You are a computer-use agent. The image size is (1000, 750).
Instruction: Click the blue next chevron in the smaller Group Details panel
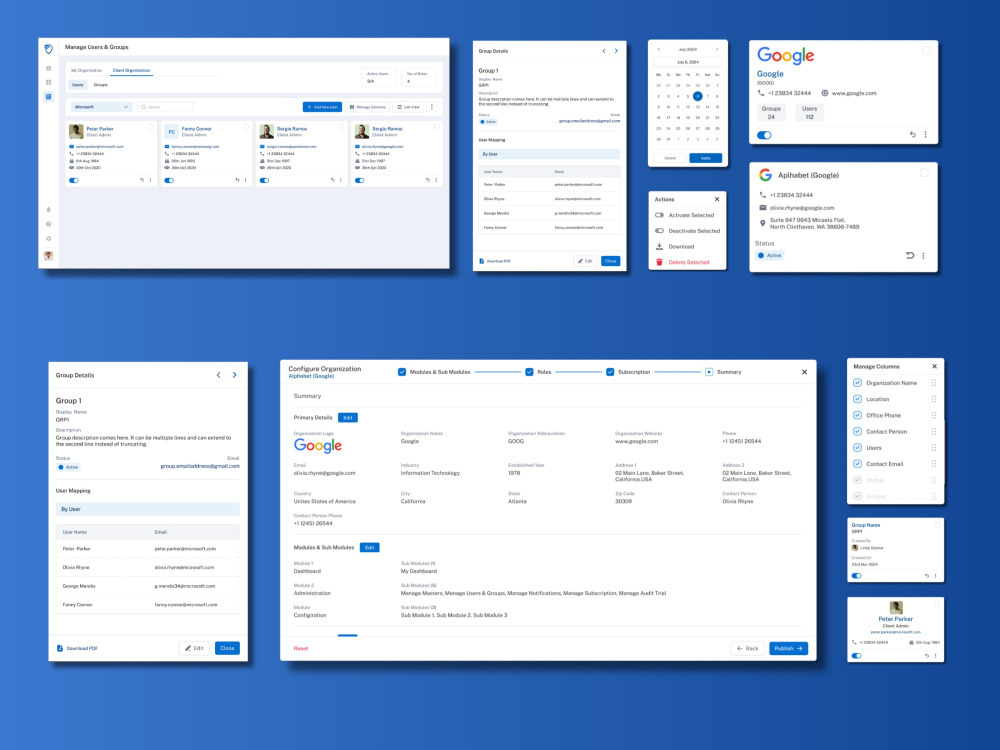(616, 51)
